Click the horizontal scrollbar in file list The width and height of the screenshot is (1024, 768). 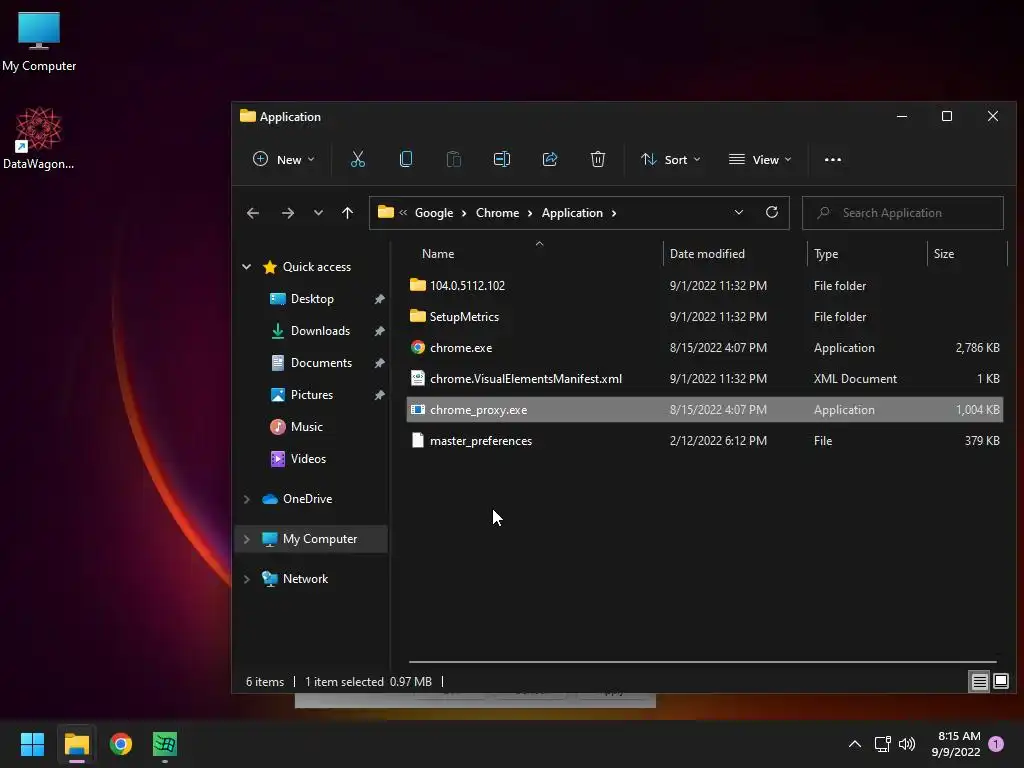pos(702,662)
